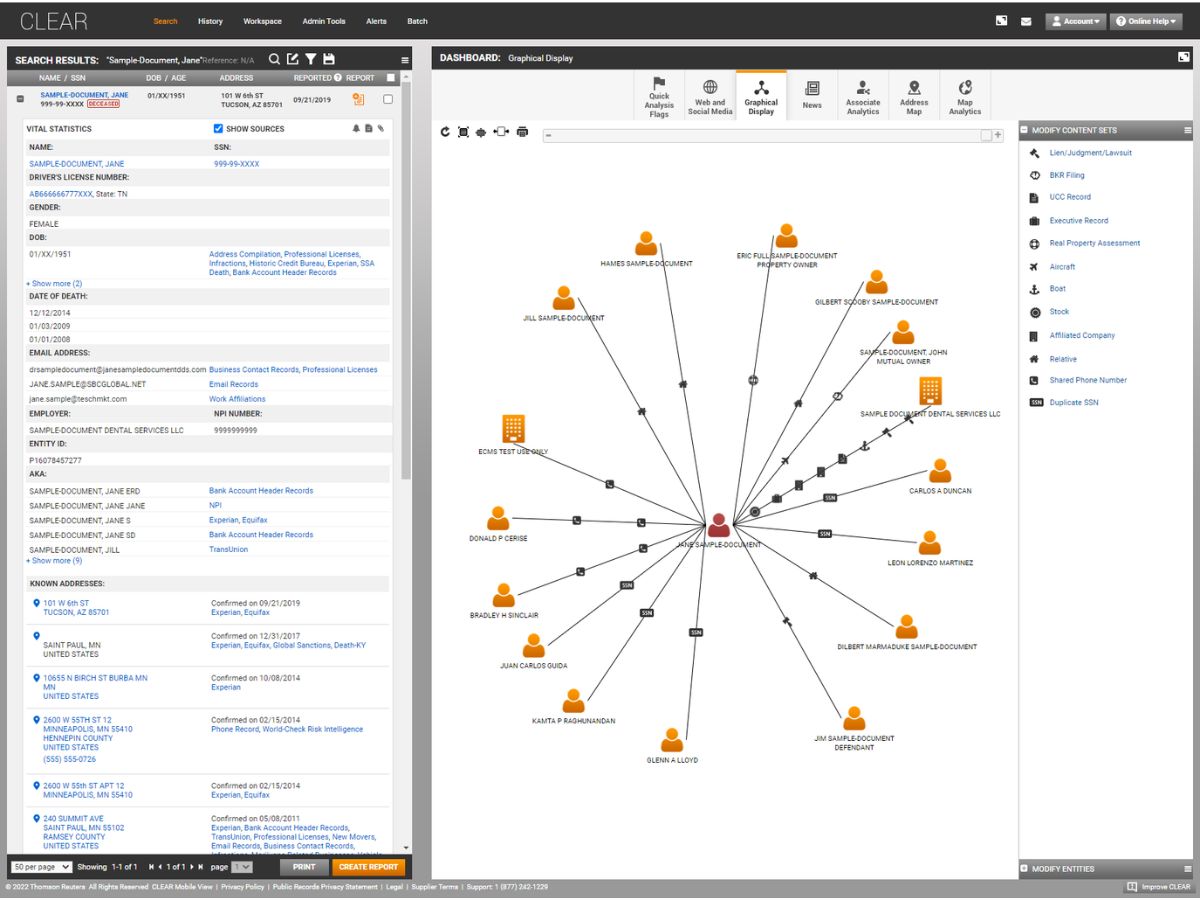The height and width of the screenshot is (900, 1200).
Task: Click the CREATE REPORT button
Action: (x=368, y=867)
